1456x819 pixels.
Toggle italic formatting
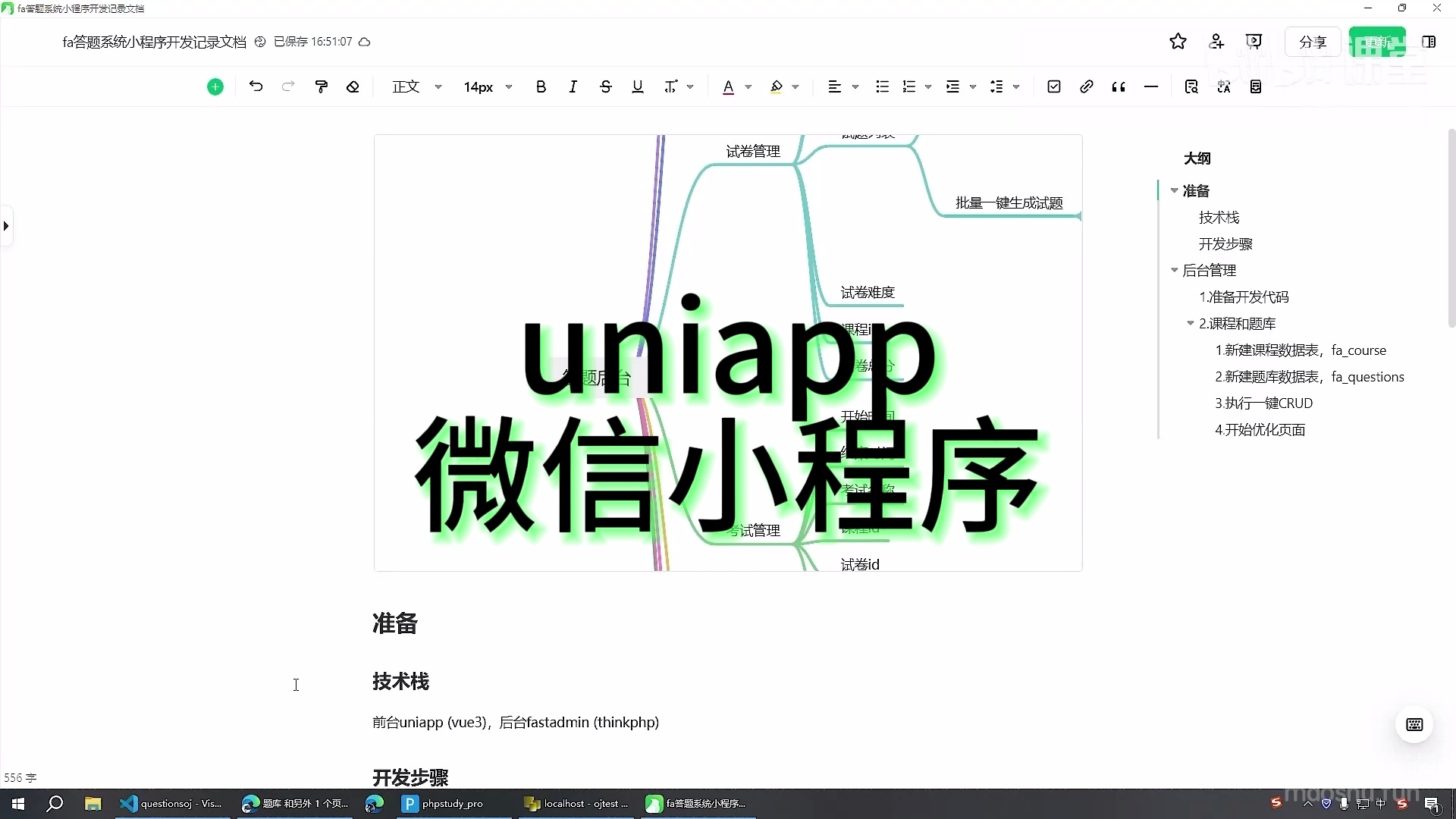point(573,86)
